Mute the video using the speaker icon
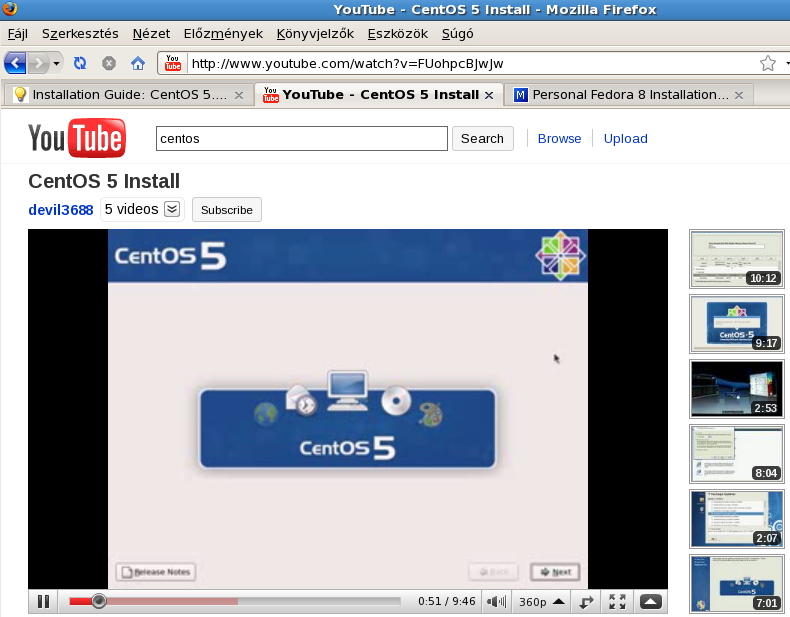This screenshot has width=790, height=617. 496,601
